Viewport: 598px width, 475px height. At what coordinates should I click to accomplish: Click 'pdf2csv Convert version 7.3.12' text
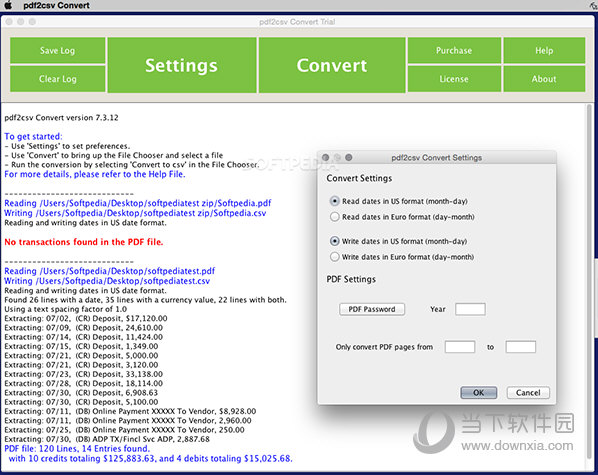click(x=61, y=118)
